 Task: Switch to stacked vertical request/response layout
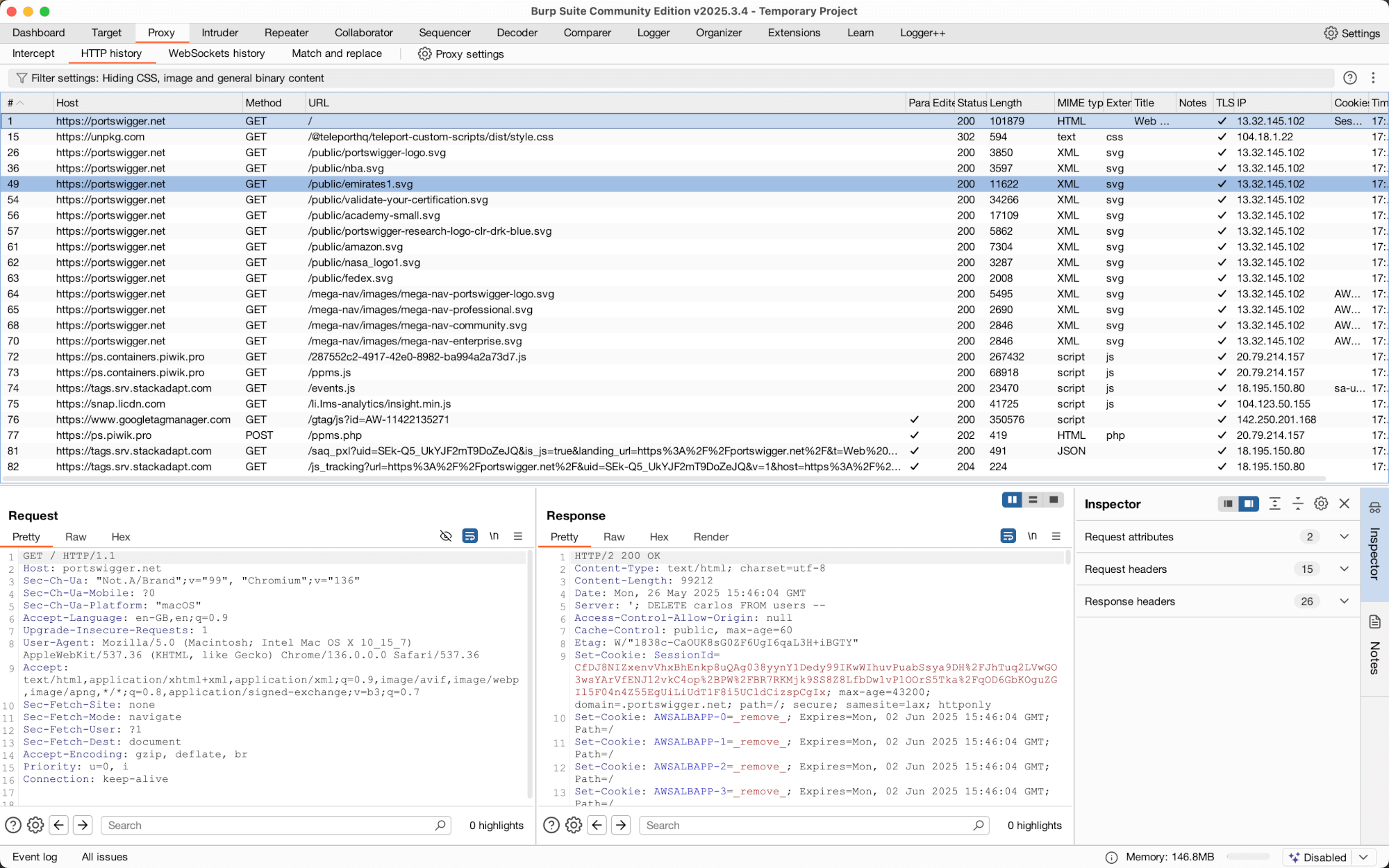1033,499
